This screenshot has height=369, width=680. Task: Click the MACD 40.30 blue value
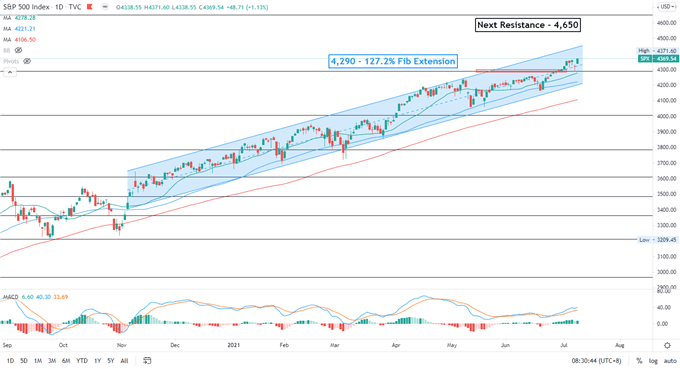43,297
